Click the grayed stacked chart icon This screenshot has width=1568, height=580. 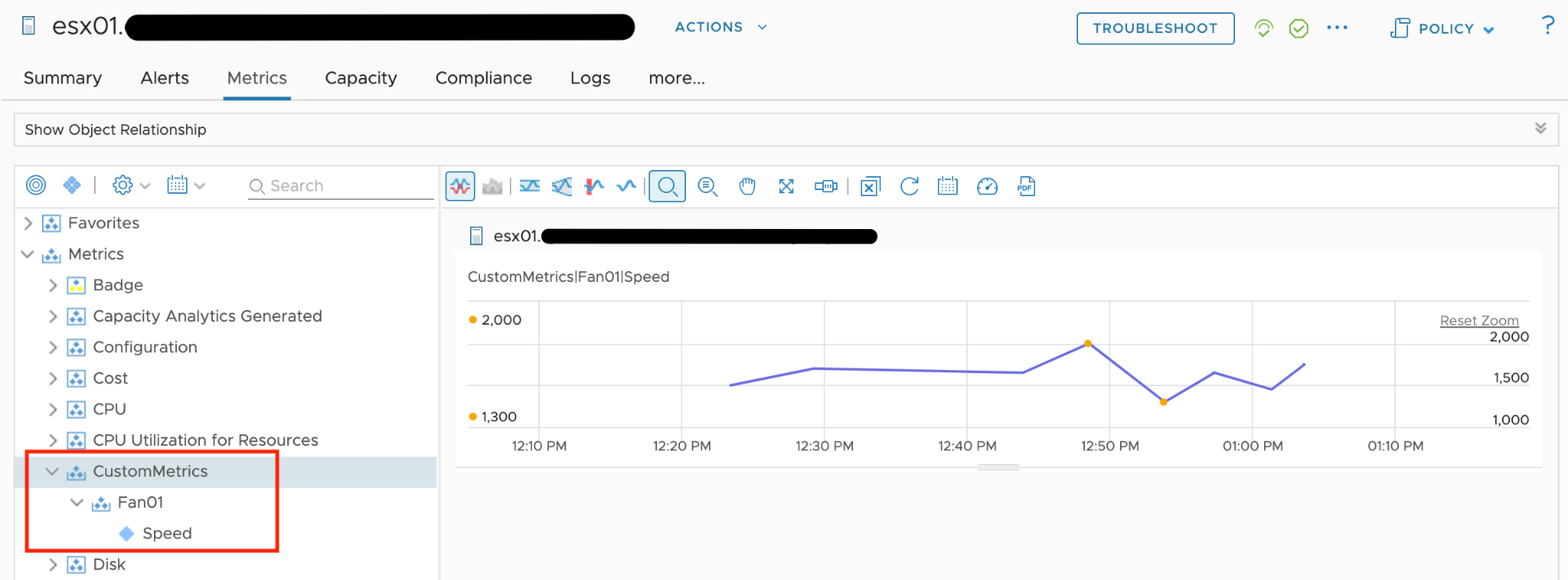tap(492, 186)
